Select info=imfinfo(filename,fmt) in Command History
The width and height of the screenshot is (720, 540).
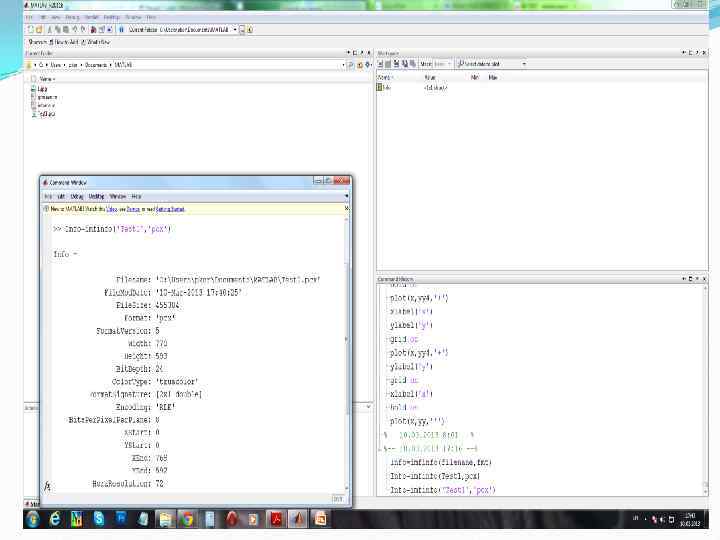[441, 462]
